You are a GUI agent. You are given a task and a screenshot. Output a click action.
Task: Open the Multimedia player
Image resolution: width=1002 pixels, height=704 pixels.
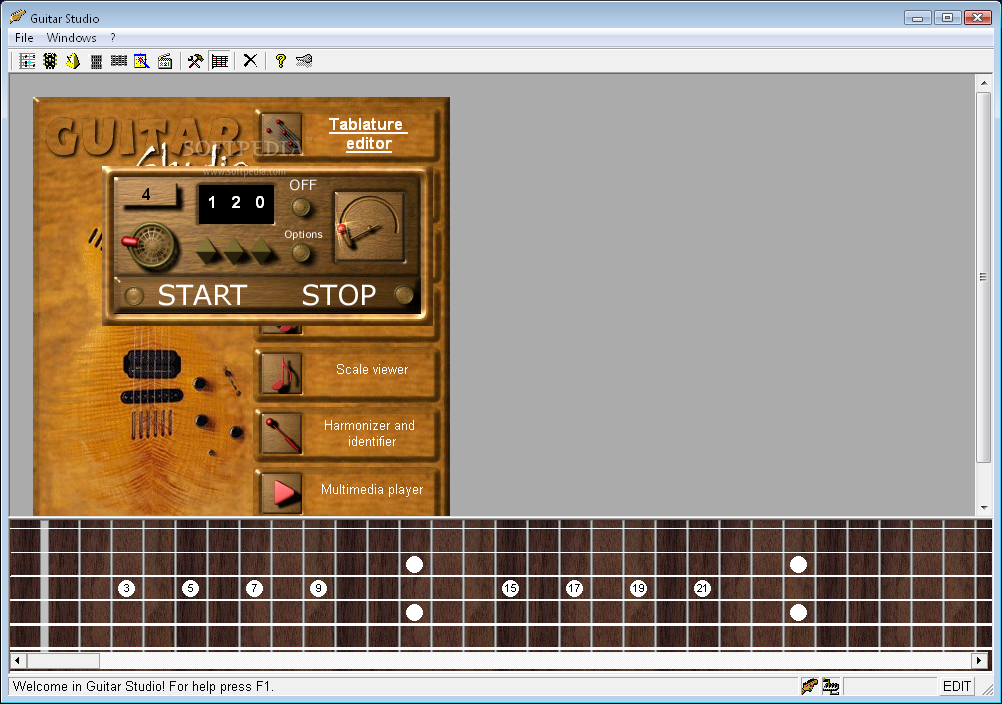[372, 489]
